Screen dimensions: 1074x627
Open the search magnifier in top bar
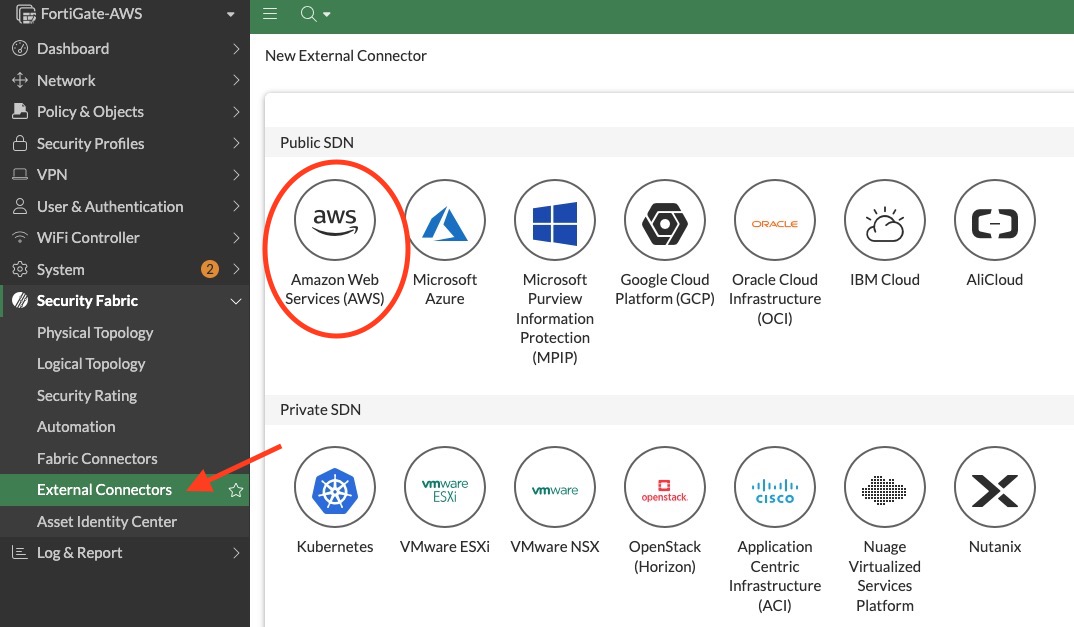coord(308,14)
